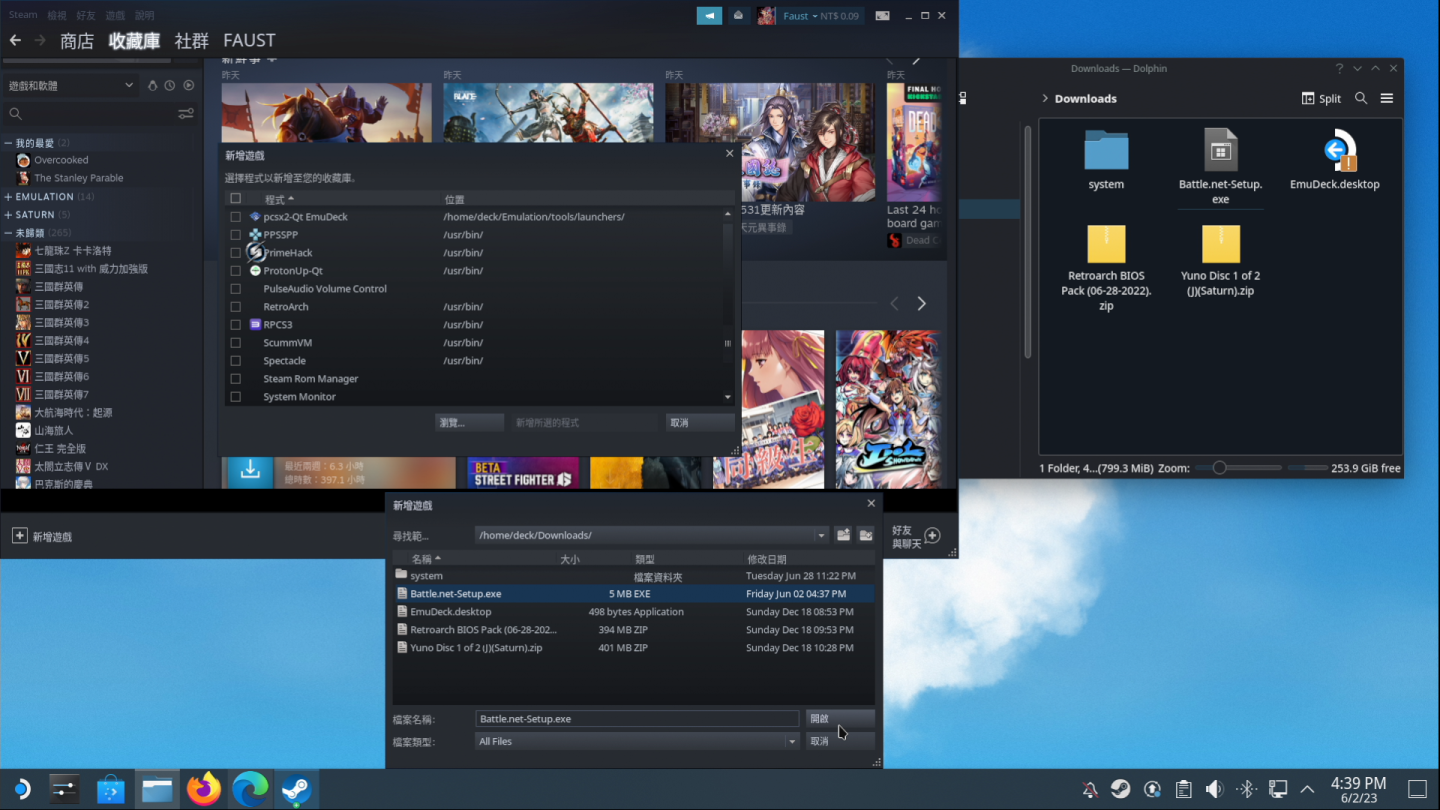Open advanced library filter sliders icon
The height and width of the screenshot is (810, 1440).
point(186,114)
